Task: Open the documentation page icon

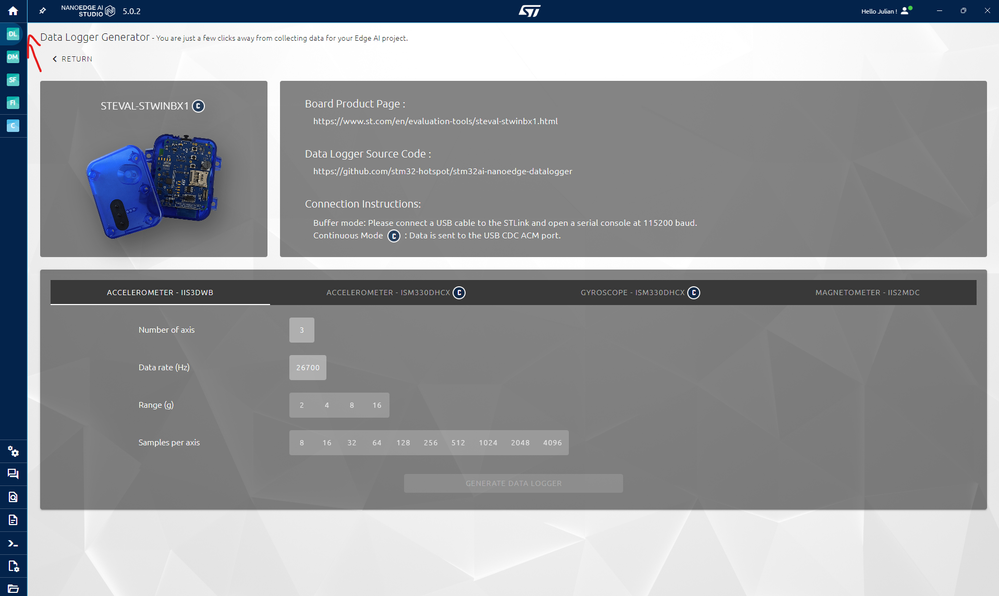Action: pyautogui.click(x=13, y=520)
